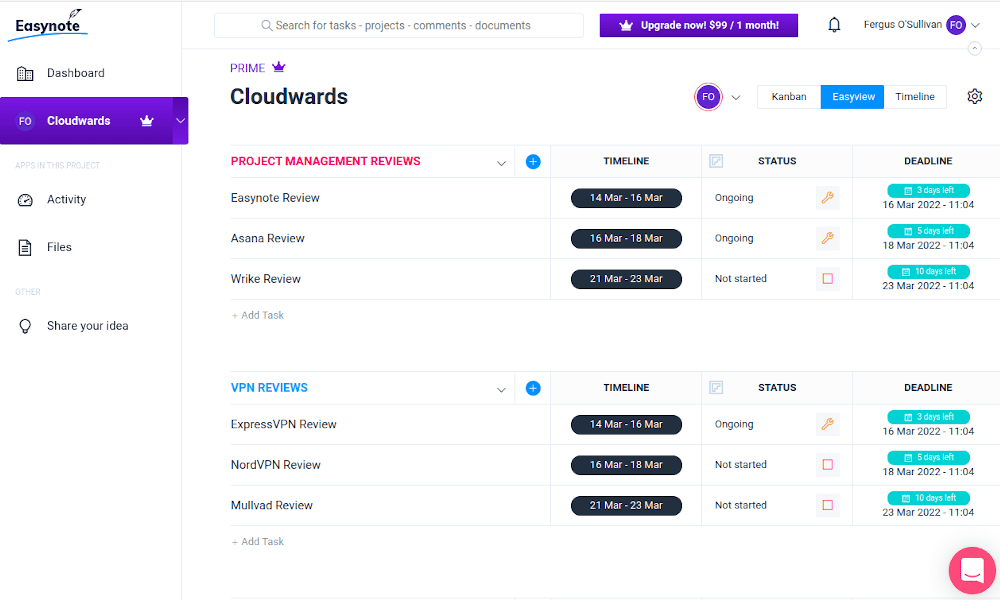The width and height of the screenshot is (1000, 600).
Task: Select the Easyview tab
Action: tap(853, 97)
